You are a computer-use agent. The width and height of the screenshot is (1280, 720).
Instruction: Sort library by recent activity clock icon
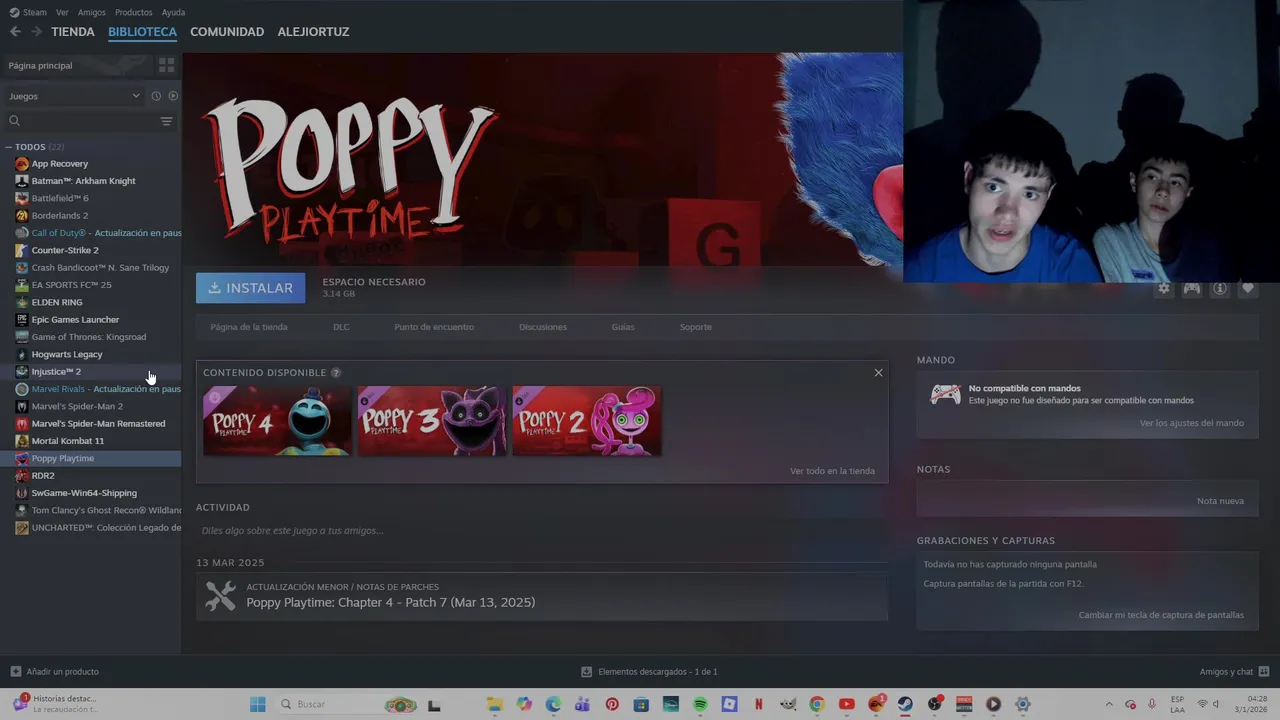point(156,96)
